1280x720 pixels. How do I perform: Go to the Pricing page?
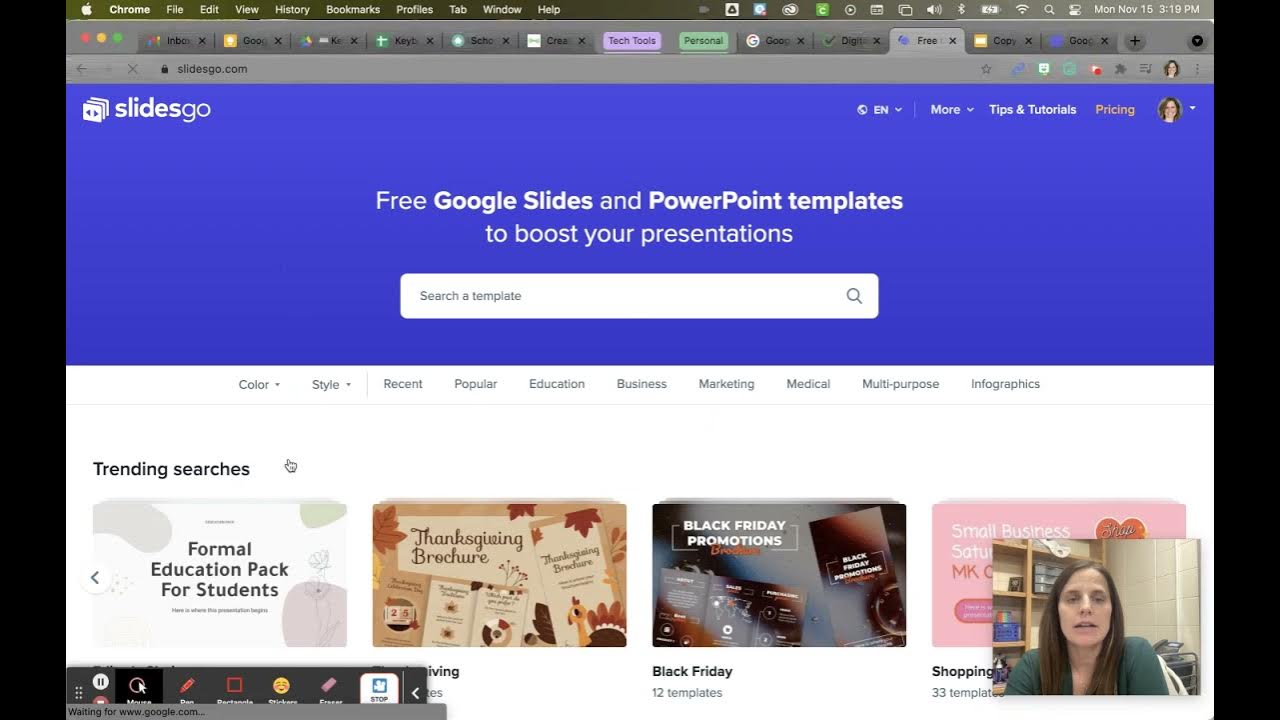click(1115, 110)
